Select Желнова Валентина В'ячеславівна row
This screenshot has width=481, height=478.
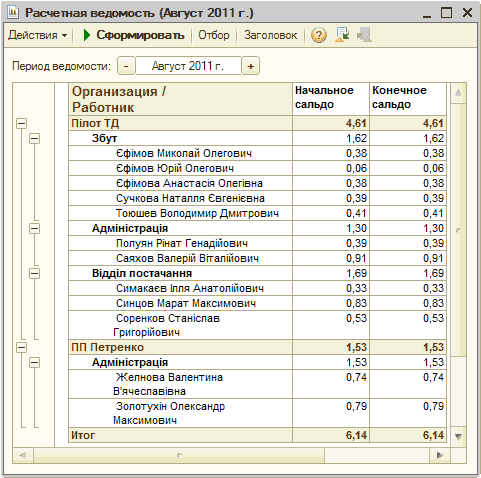pos(257,384)
